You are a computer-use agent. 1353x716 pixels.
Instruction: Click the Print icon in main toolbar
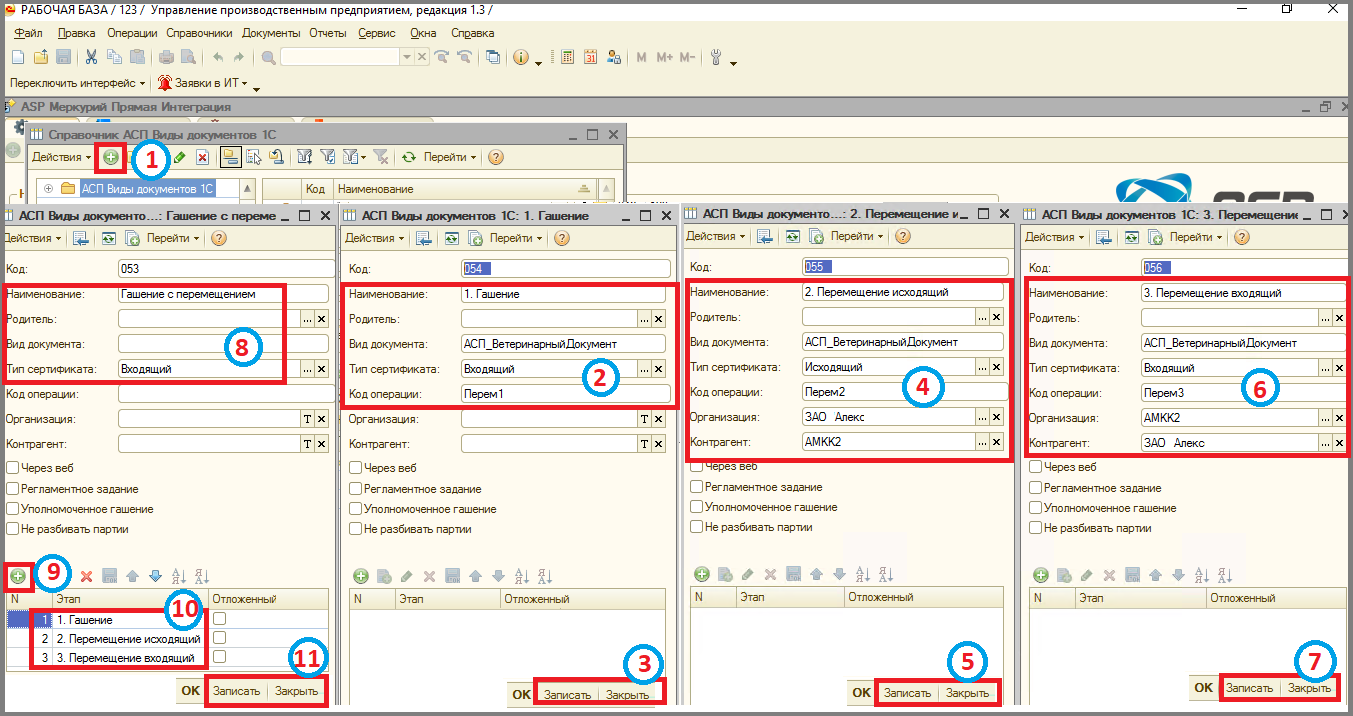pyautogui.click(x=167, y=57)
